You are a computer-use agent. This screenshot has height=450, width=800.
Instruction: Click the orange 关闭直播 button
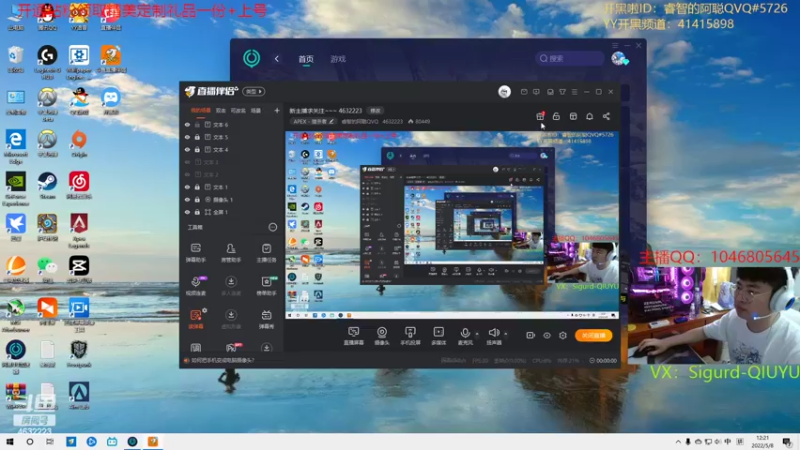593,335
